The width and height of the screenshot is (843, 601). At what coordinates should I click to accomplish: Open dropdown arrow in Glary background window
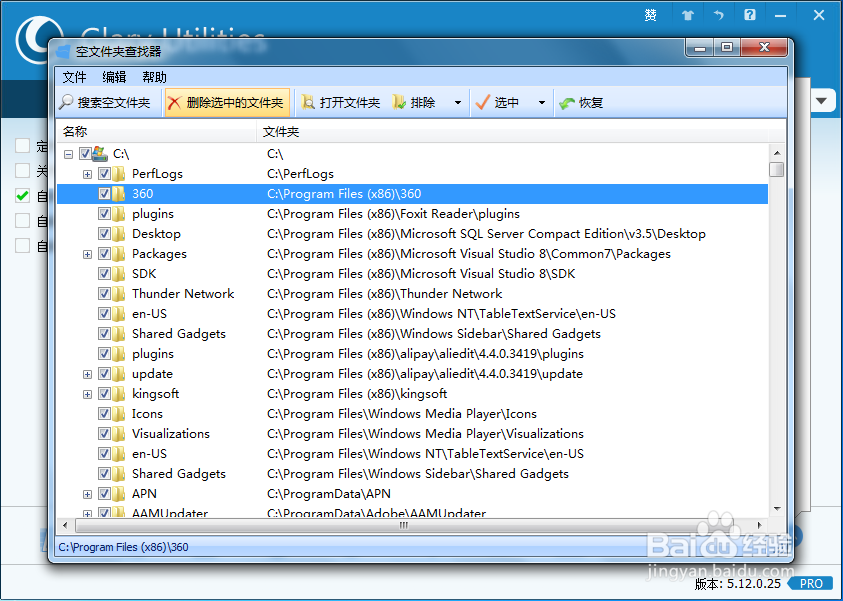[x=821, y=101]
